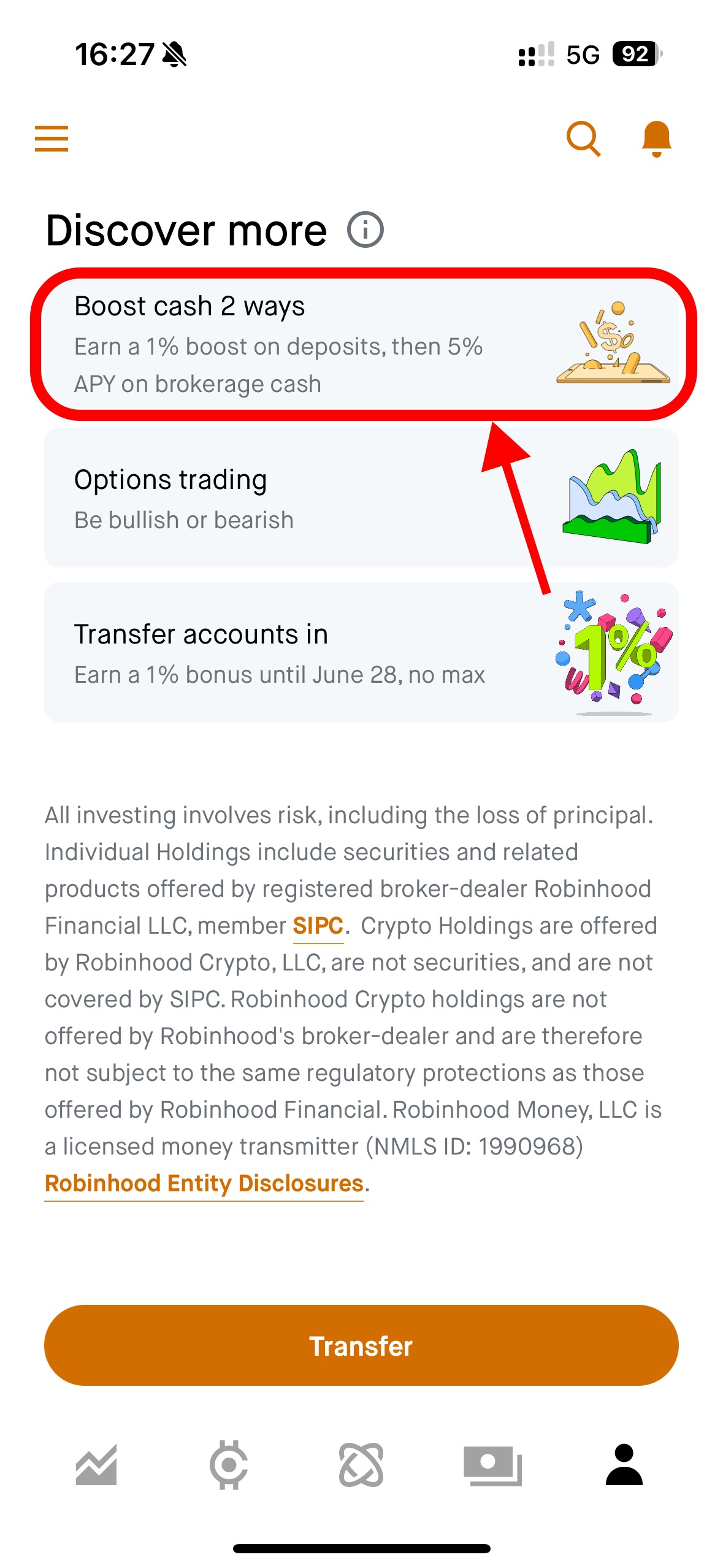Image resolution: width=723 pixels, height=1568 pixels.
Task: Tap the orange Transfer button
Action: click(x=361, y=1345)
